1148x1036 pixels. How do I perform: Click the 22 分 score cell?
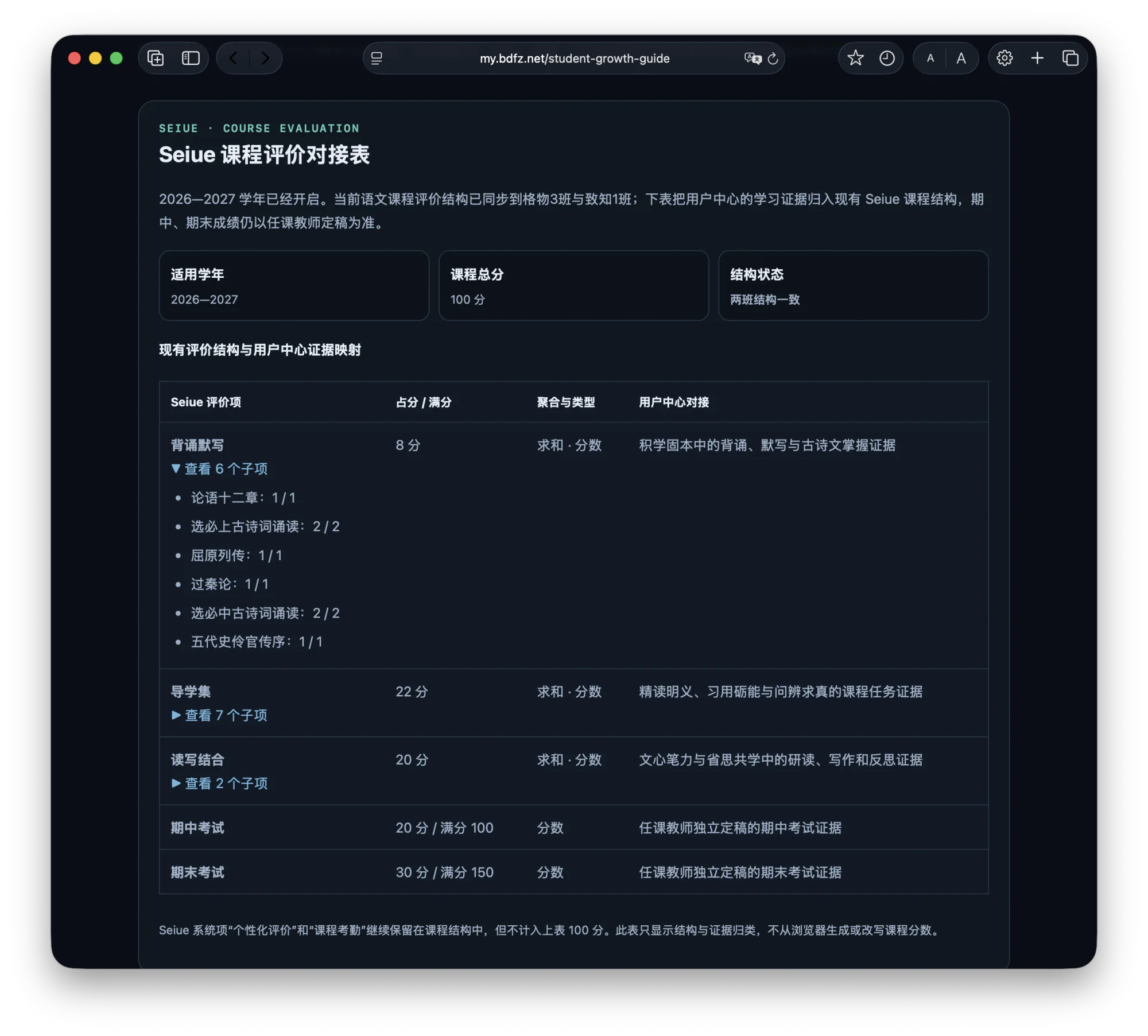click(x=412, y=691)
